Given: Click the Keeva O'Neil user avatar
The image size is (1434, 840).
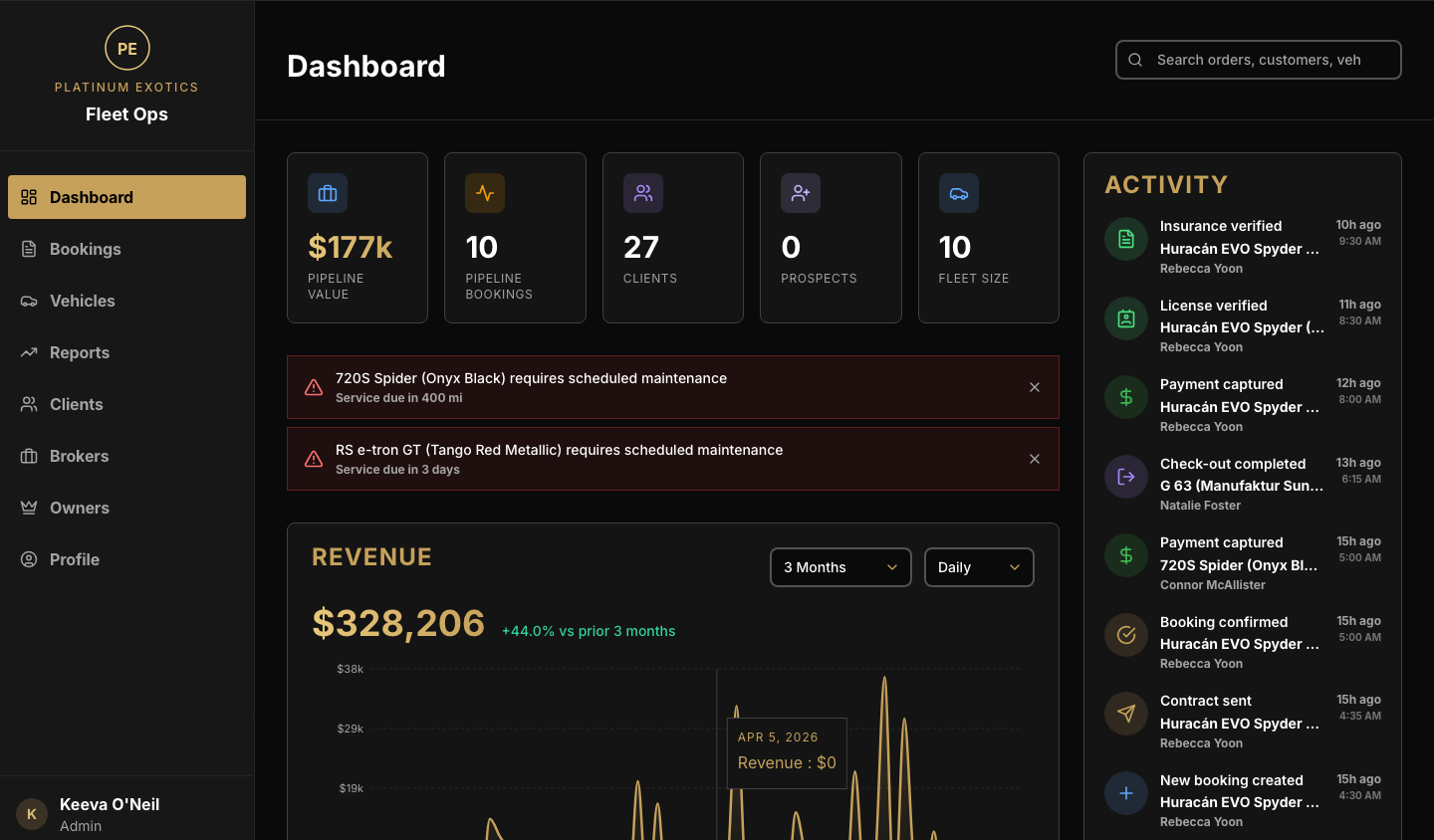Looking at the screenshot, I should click(x=32, y=814).
